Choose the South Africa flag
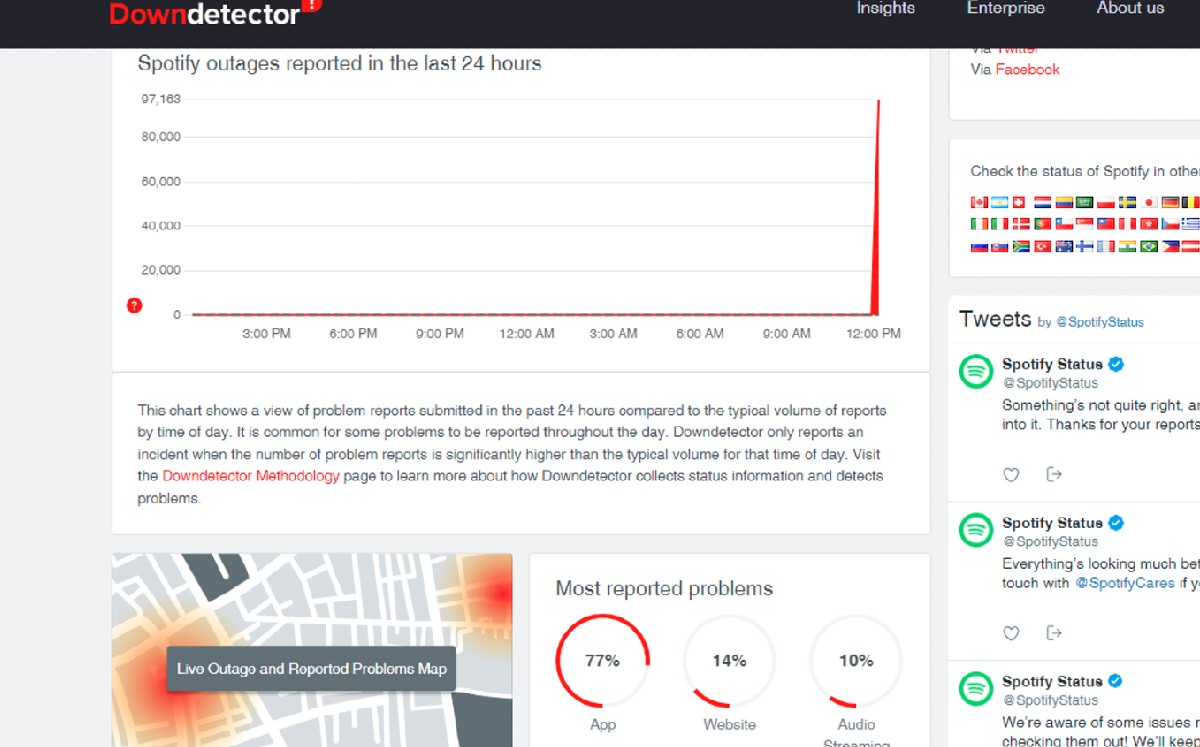1200x747 pixels. pyautogui.click(x=1021, y=246)
